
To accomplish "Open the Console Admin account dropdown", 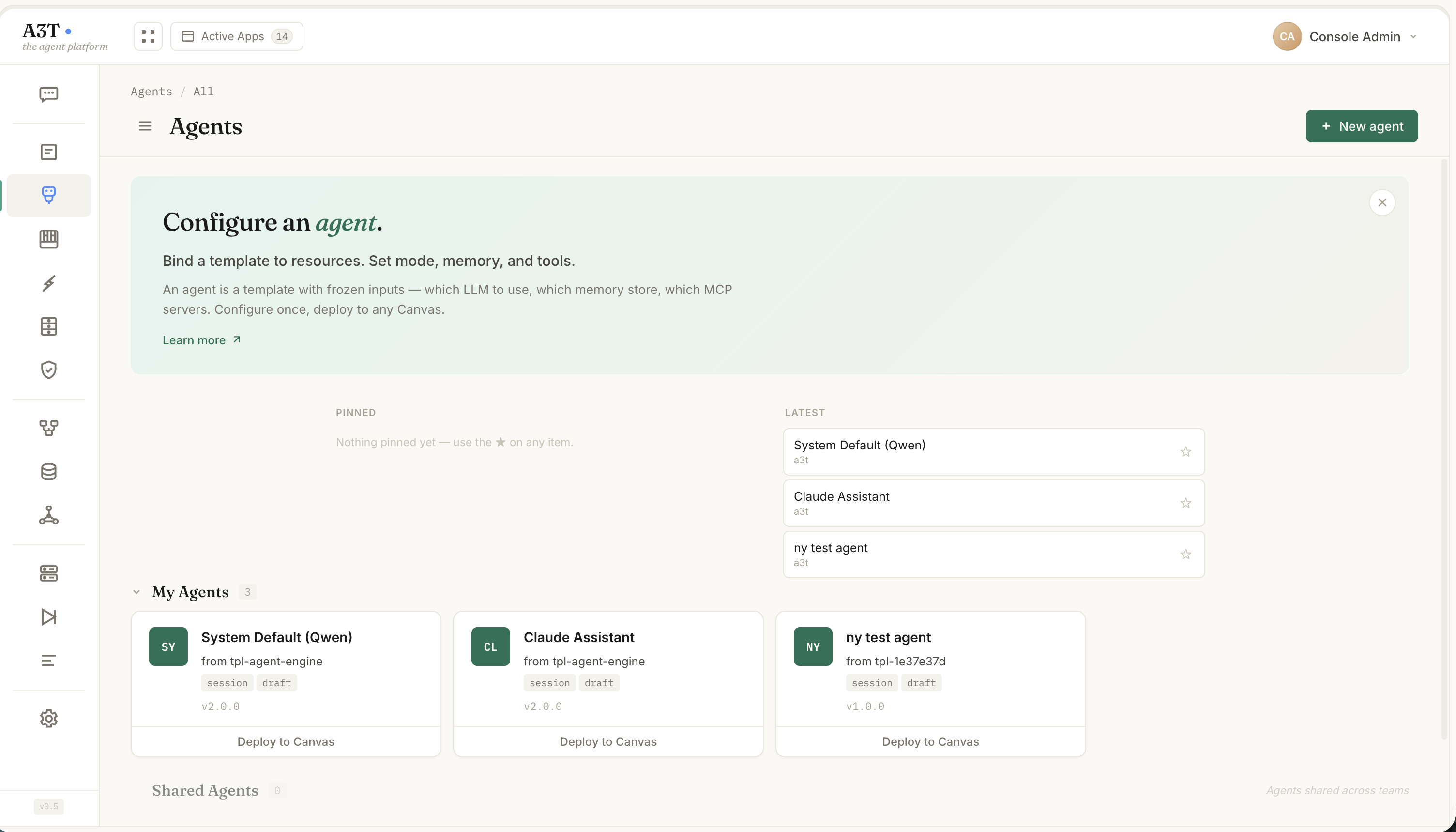I will [x=1345, y=37].
